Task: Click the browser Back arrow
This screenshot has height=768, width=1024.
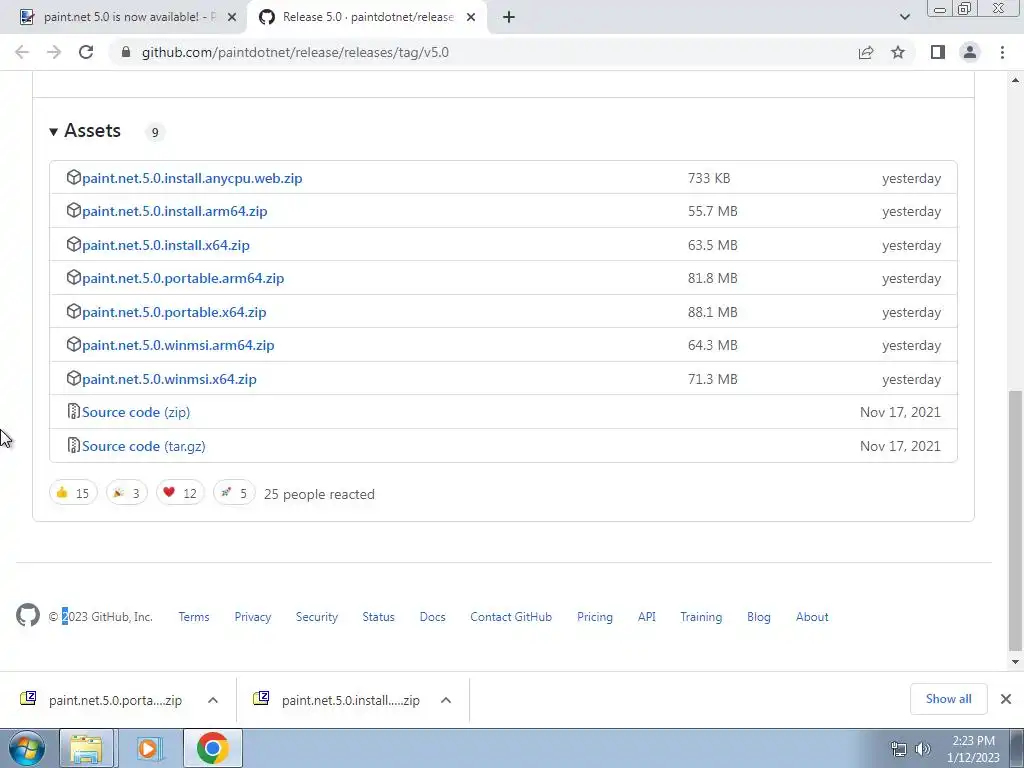Action: coord(22,52)
